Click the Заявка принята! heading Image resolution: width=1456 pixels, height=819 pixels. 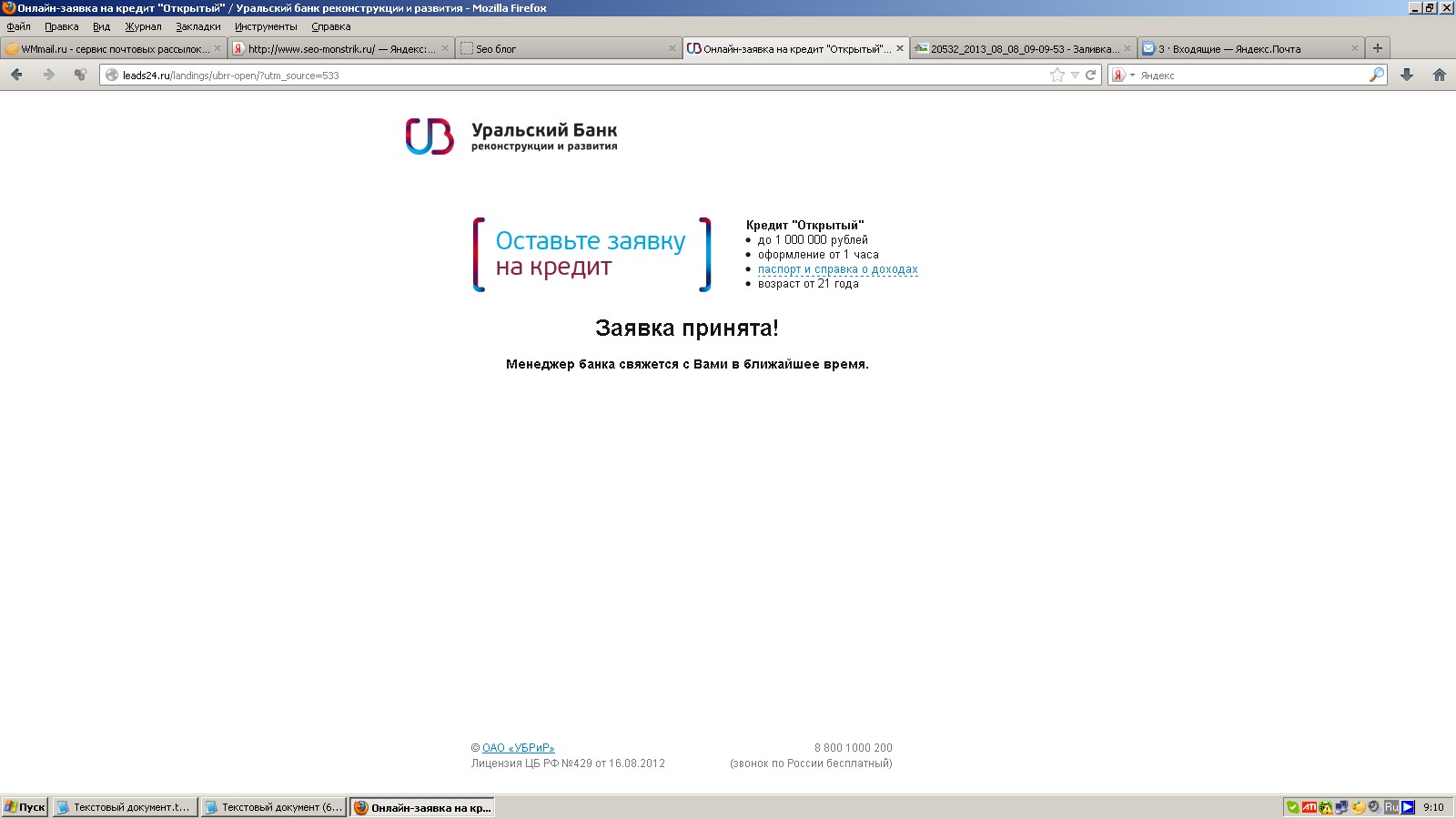click(x=687, y=328)
